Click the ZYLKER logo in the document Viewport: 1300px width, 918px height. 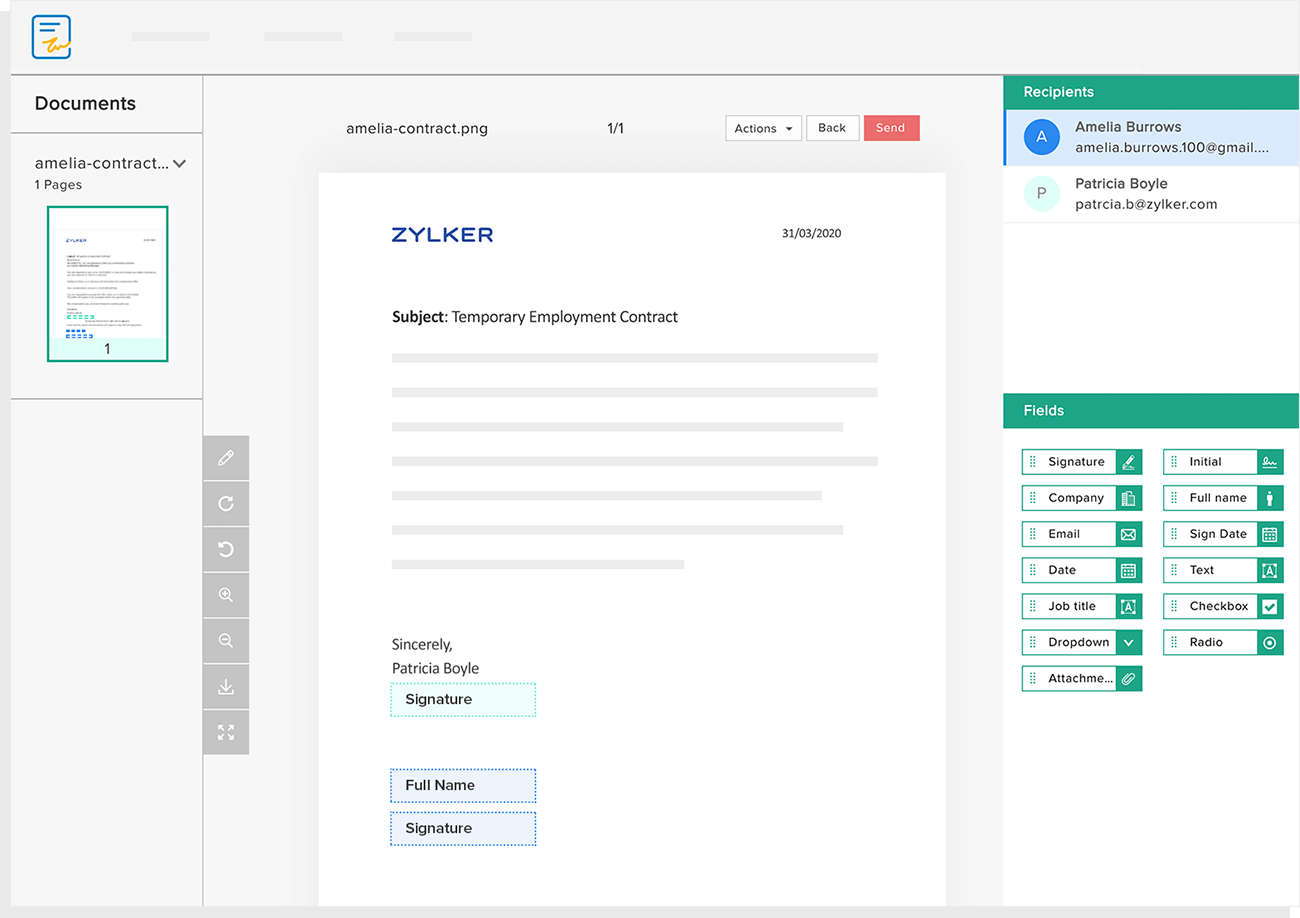click(442, 235)
